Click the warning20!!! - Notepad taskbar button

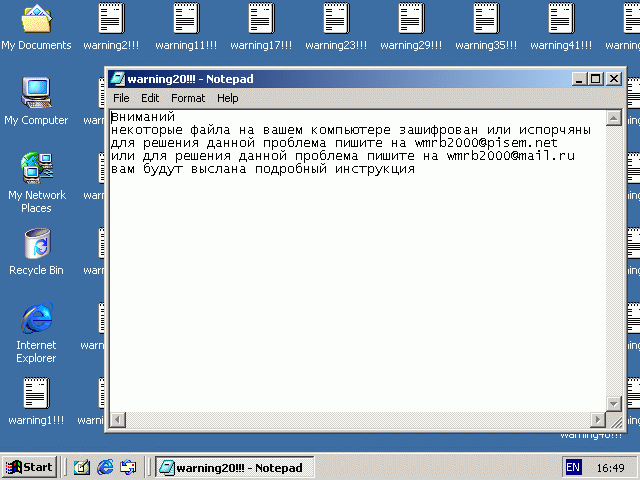click(234, 467)
